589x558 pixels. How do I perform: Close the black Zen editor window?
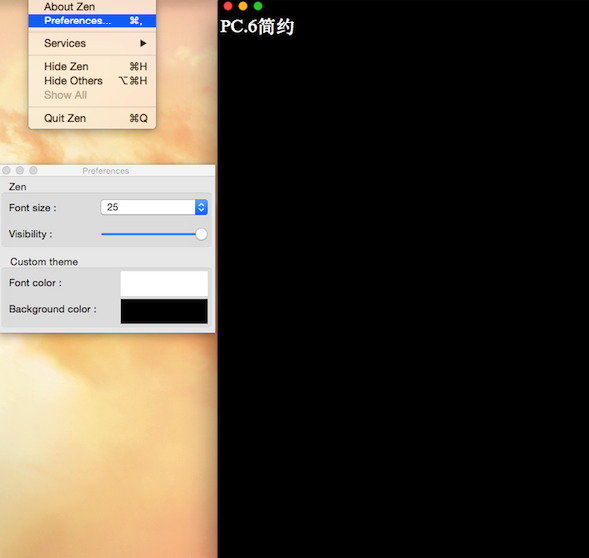click(x=228, y=6)
